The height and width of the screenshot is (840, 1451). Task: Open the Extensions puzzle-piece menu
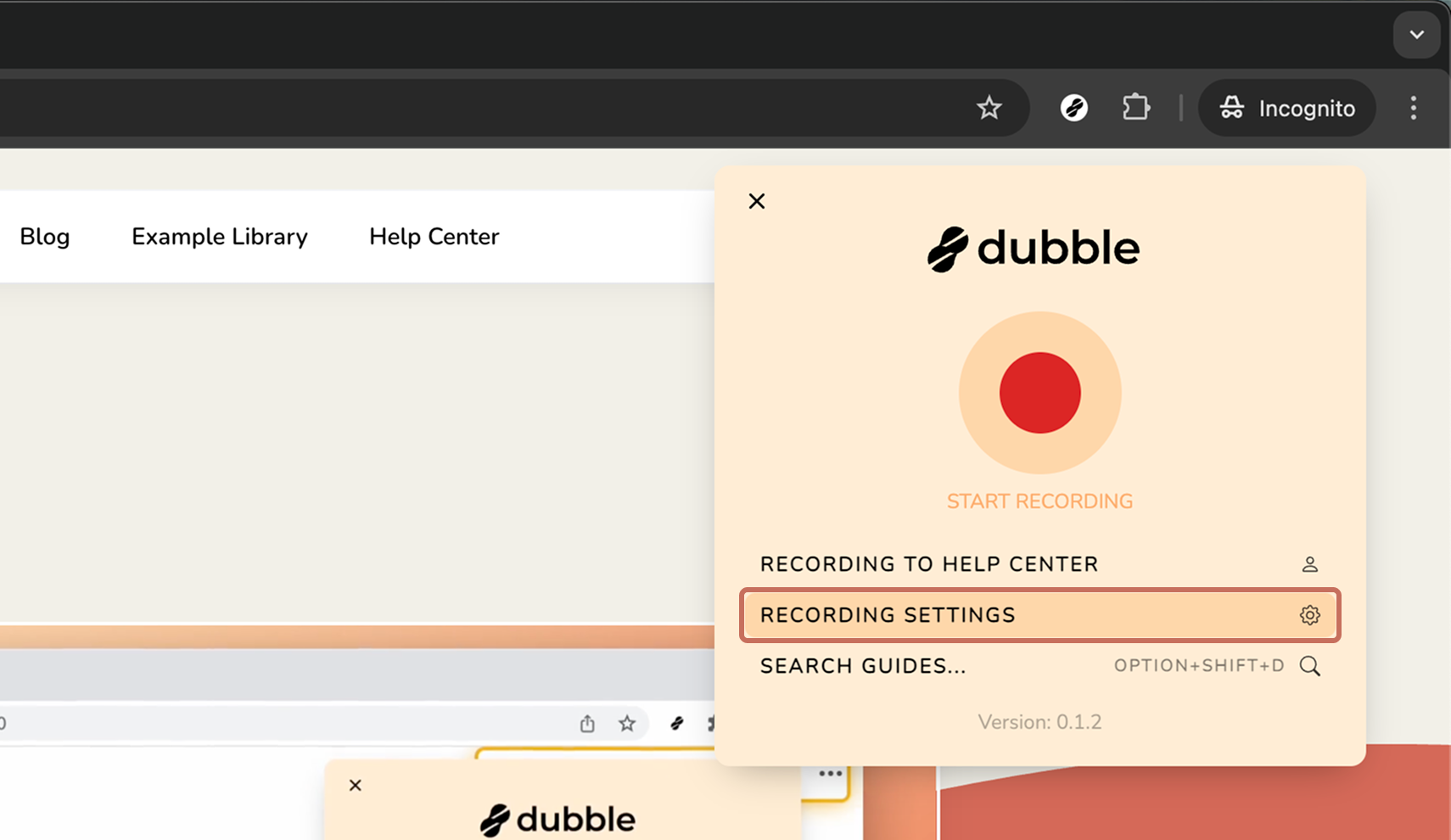tap(1136, 108)
